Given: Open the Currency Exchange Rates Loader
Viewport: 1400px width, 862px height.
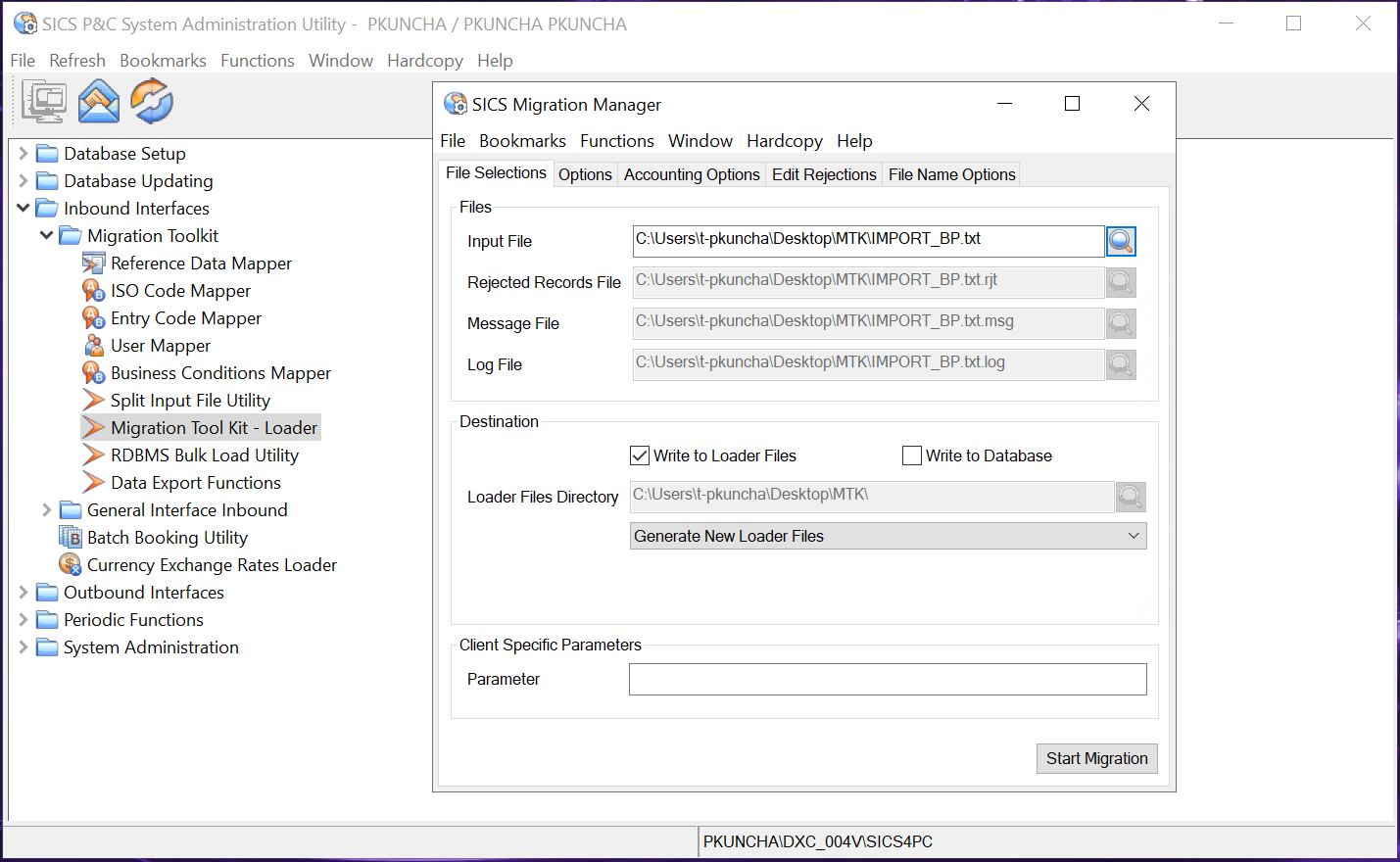Looking at the screenshot, I should [x=212, y=564].
